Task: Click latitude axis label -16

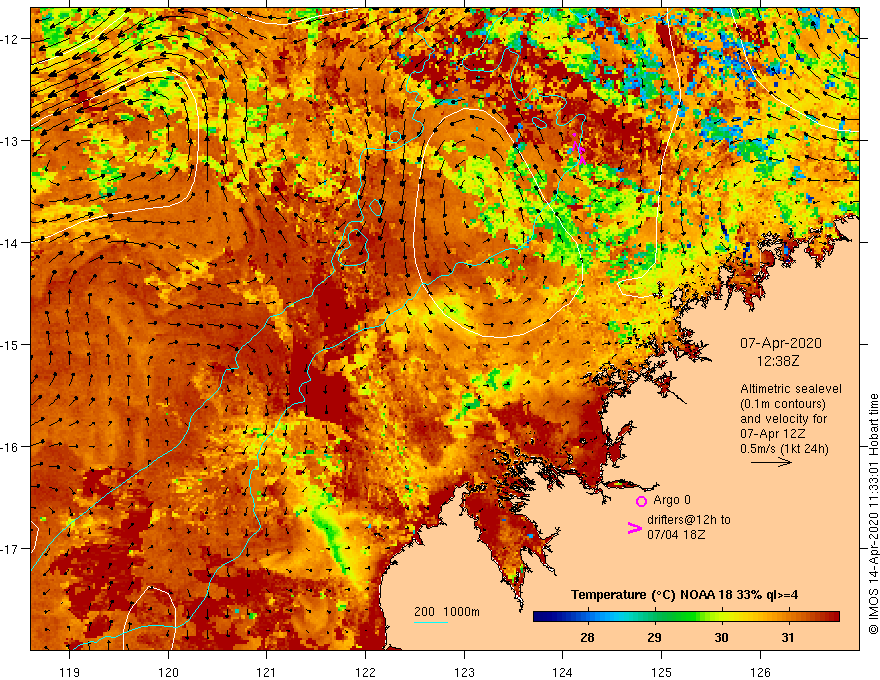Action: pos(12,447)
